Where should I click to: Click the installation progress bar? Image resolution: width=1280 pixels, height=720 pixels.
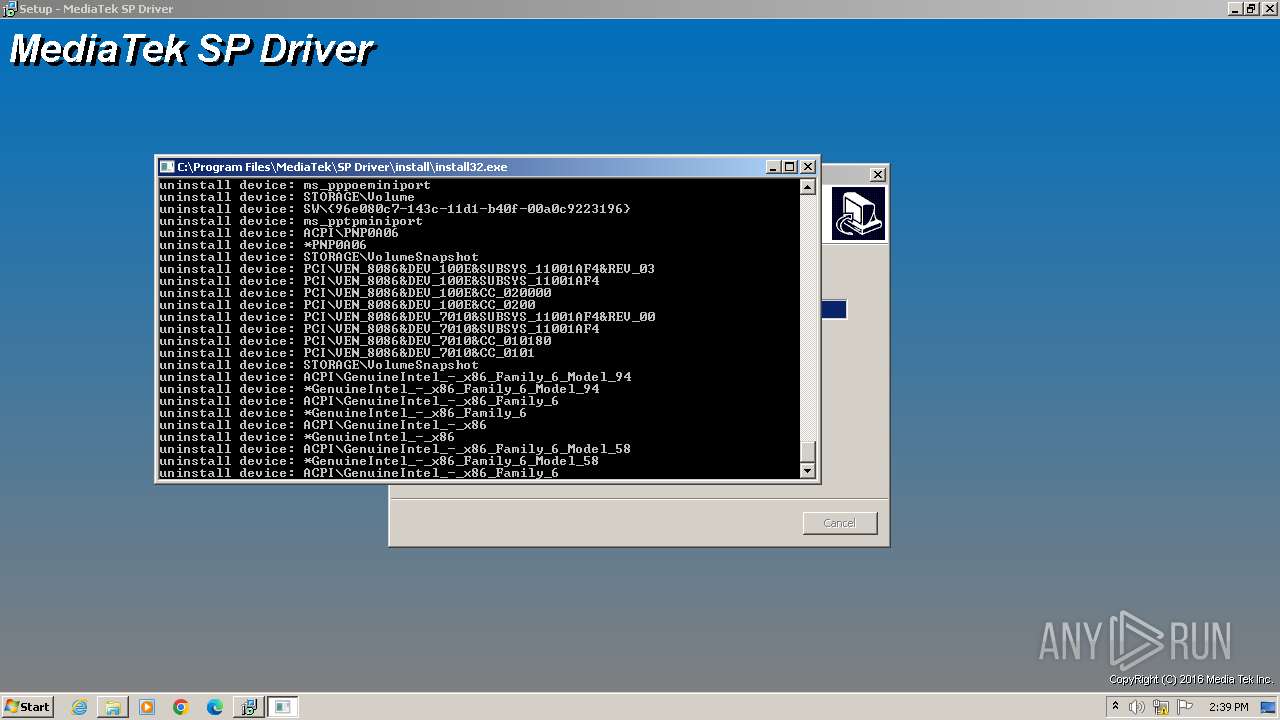point(834,310)
